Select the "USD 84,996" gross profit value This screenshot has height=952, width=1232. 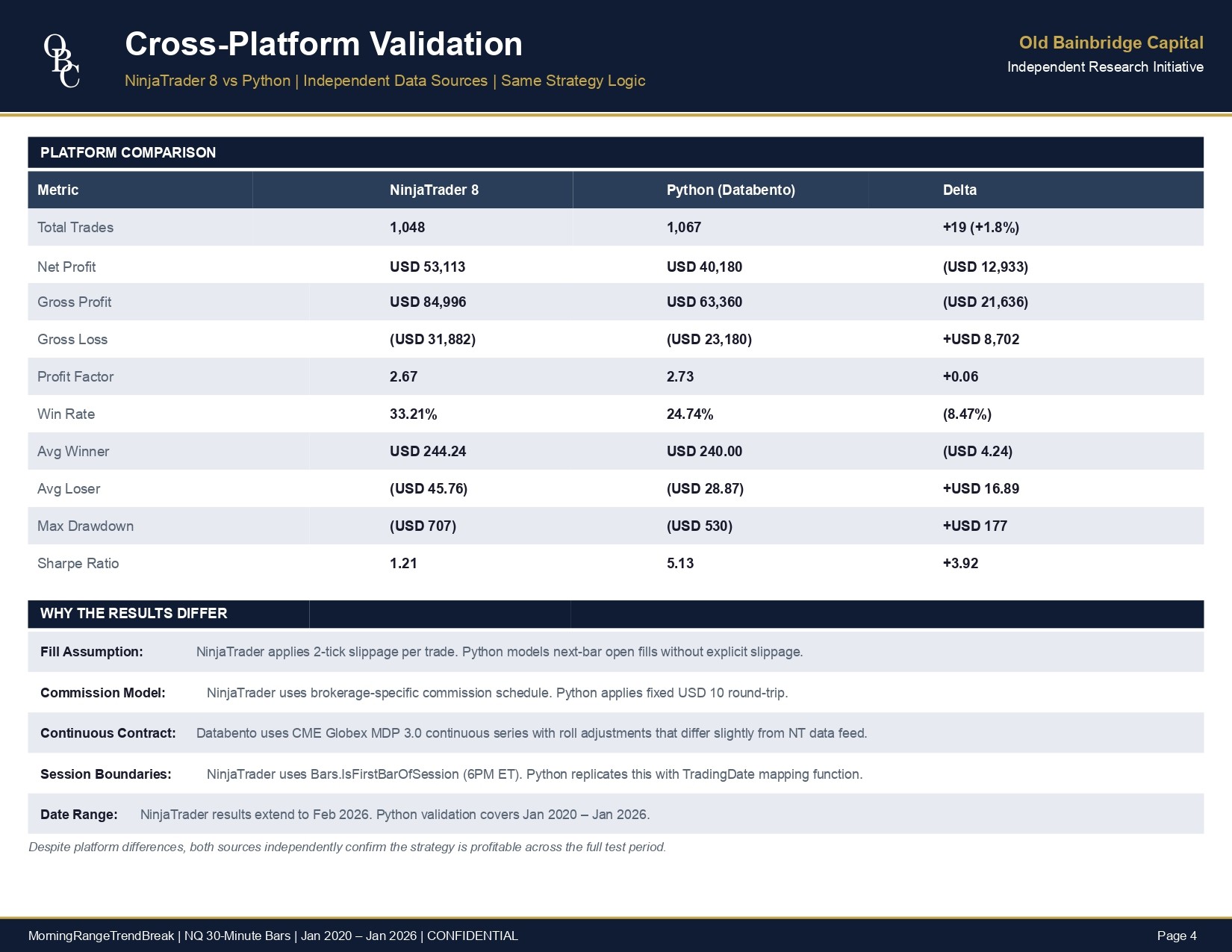tap(428, 302)
